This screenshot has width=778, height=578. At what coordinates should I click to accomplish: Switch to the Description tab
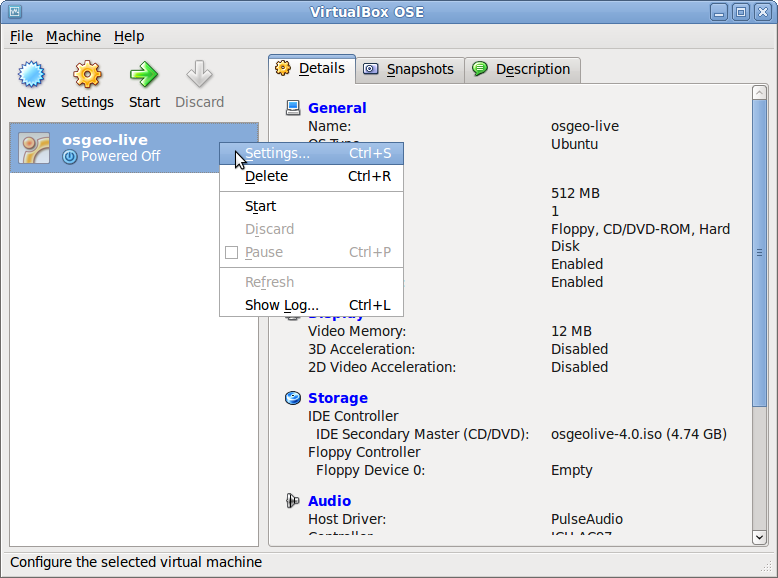[x=522, y=69]
